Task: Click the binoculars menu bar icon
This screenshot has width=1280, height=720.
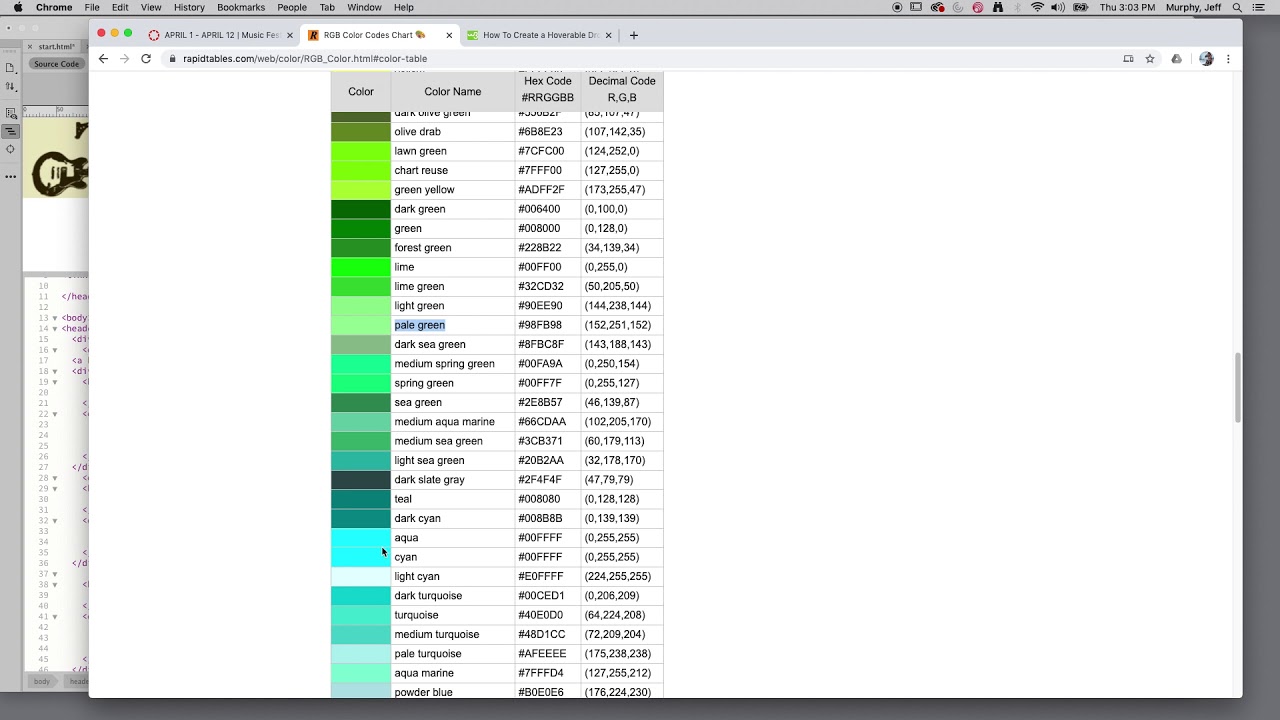Action: click(x=998, y=7)
